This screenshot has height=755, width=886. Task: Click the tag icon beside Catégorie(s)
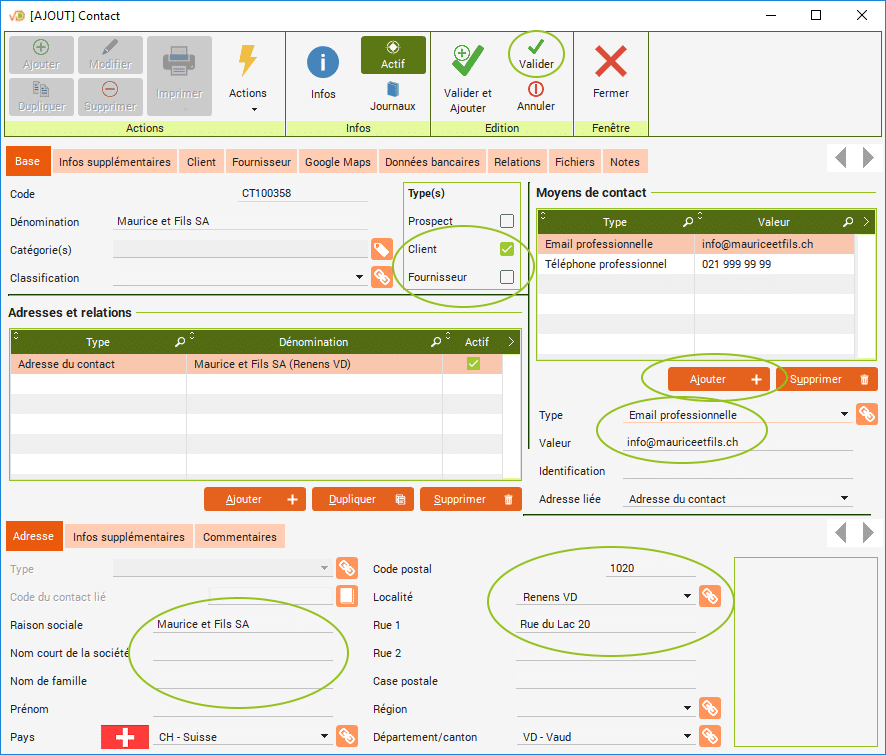(x=381, y=250)
